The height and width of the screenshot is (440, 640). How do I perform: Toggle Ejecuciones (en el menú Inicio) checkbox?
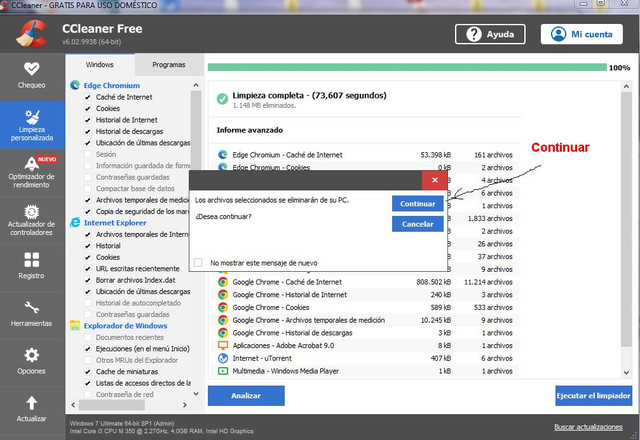pos(87,349)
